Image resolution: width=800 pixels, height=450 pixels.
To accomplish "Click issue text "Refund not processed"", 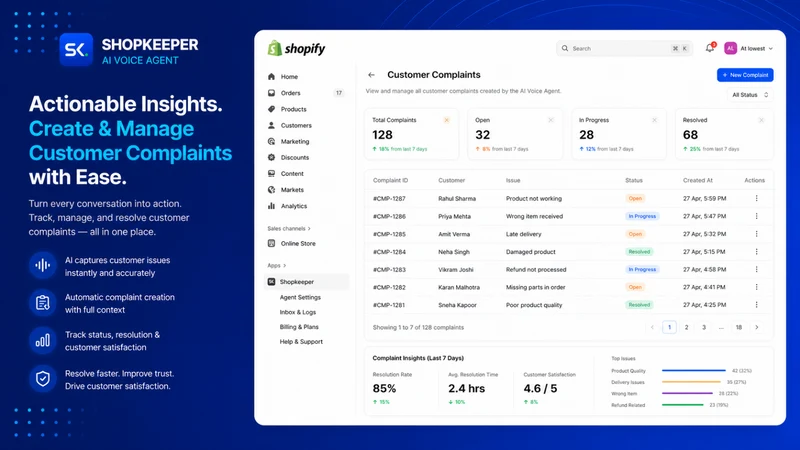I will point(536,269).
